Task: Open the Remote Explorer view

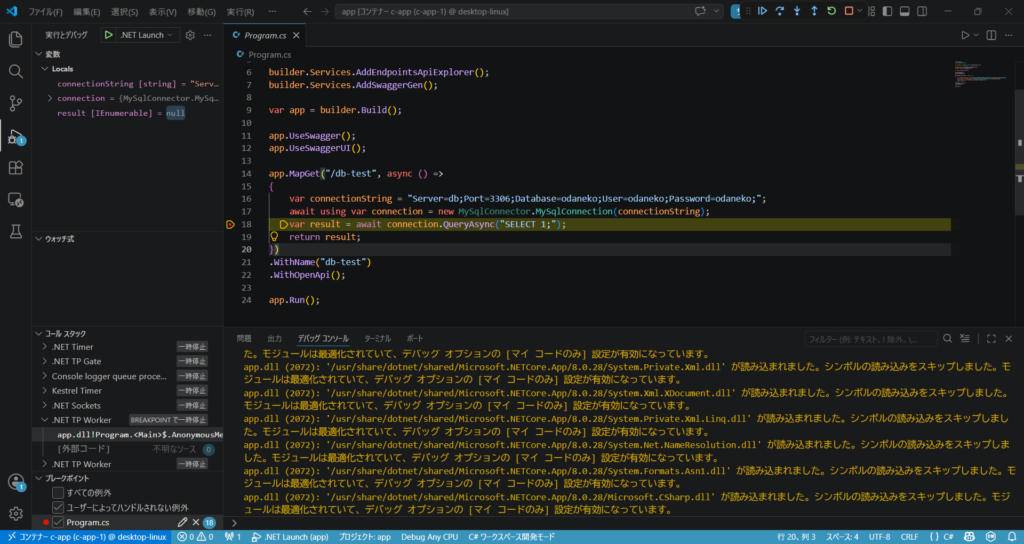Action: point(16,200)
